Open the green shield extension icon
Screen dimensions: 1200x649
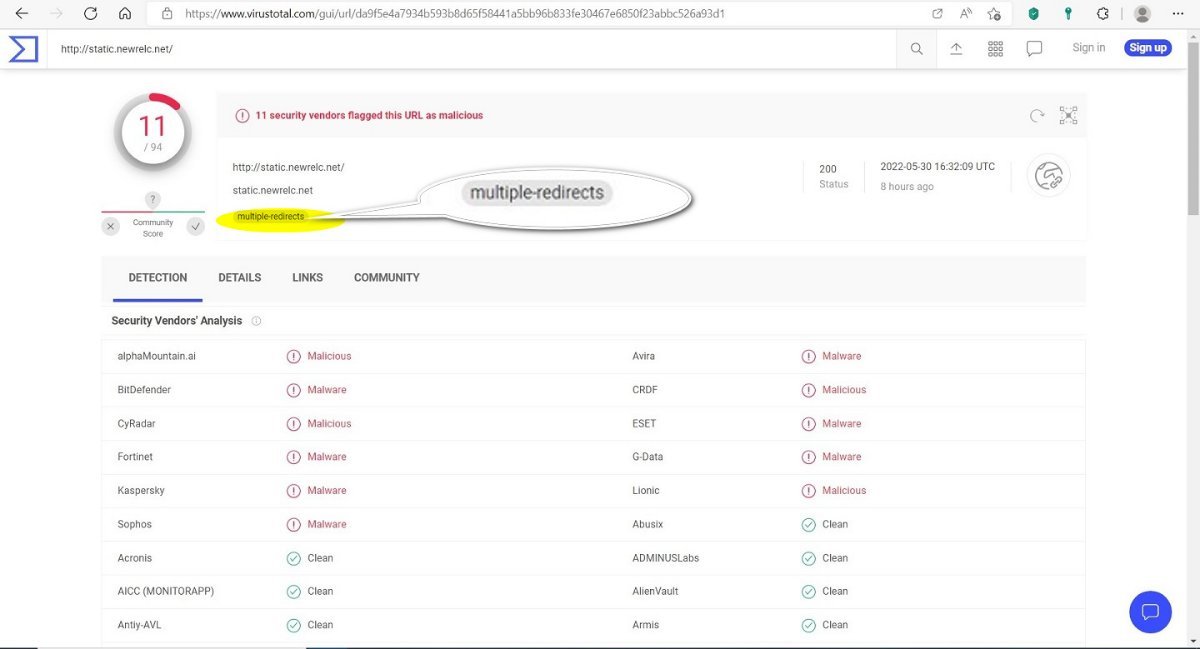[1034, 14]
